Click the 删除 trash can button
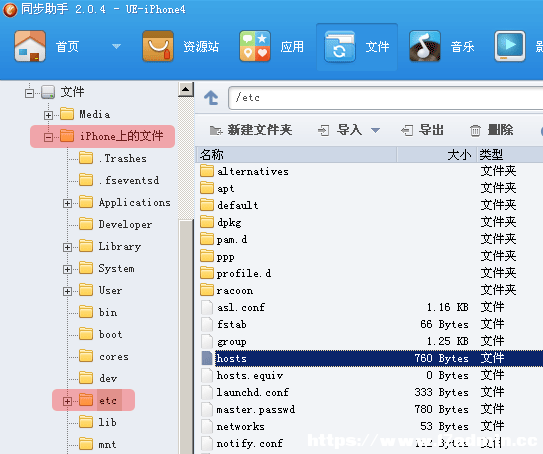This screenshot has height=454, width=543. point(491,130)
